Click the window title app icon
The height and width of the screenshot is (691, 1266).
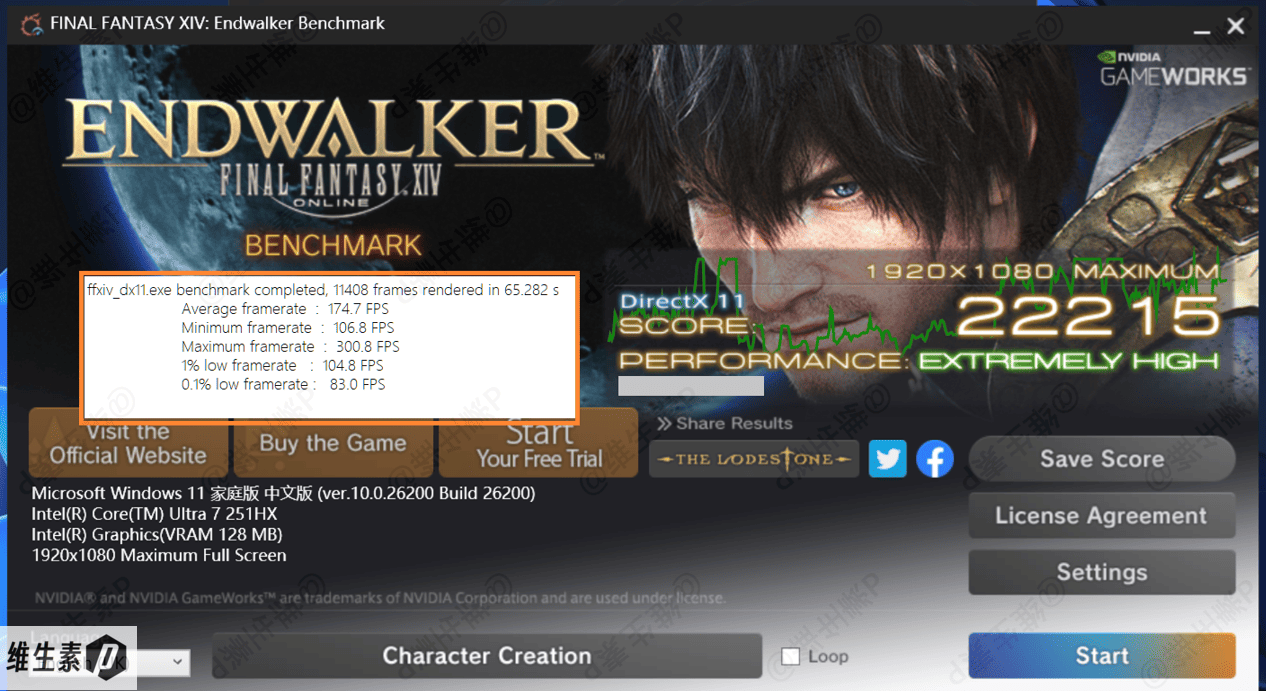click(x=32, y=24)
